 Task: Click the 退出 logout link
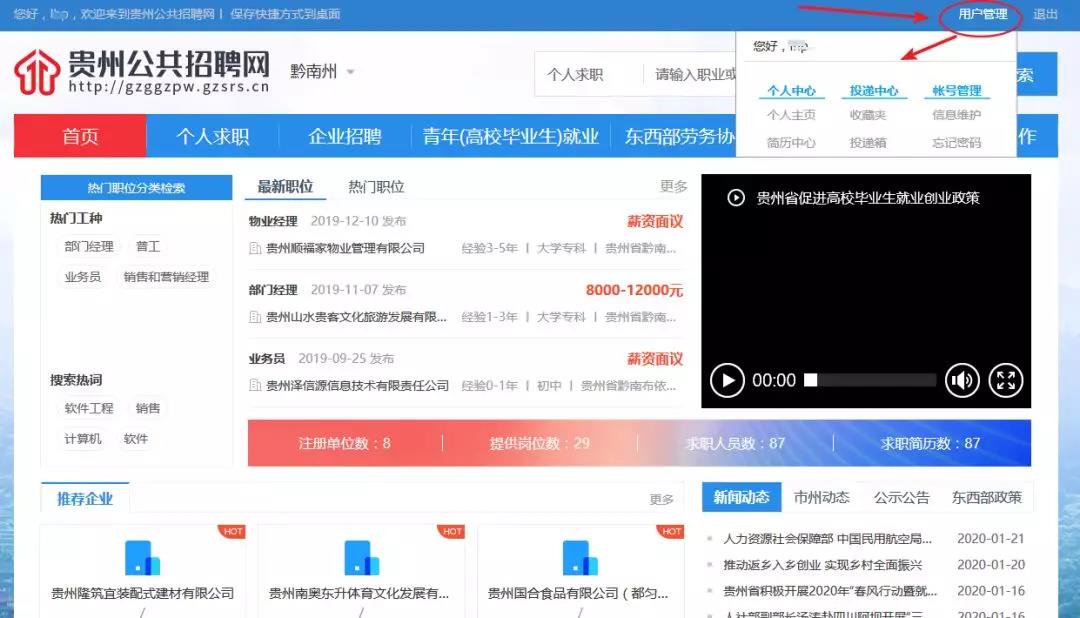pyautogui.click(x=1043, y=15)
